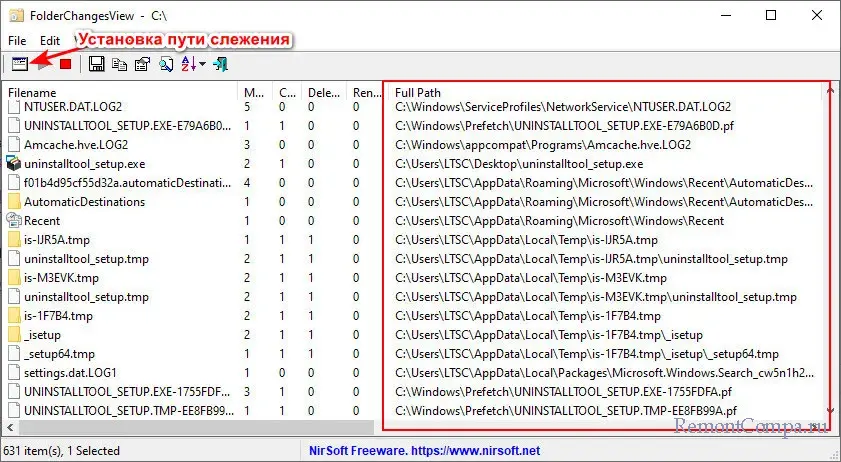841x462 pixels.
Task: Open the Edit menu
Action: (x=50, y=40)
